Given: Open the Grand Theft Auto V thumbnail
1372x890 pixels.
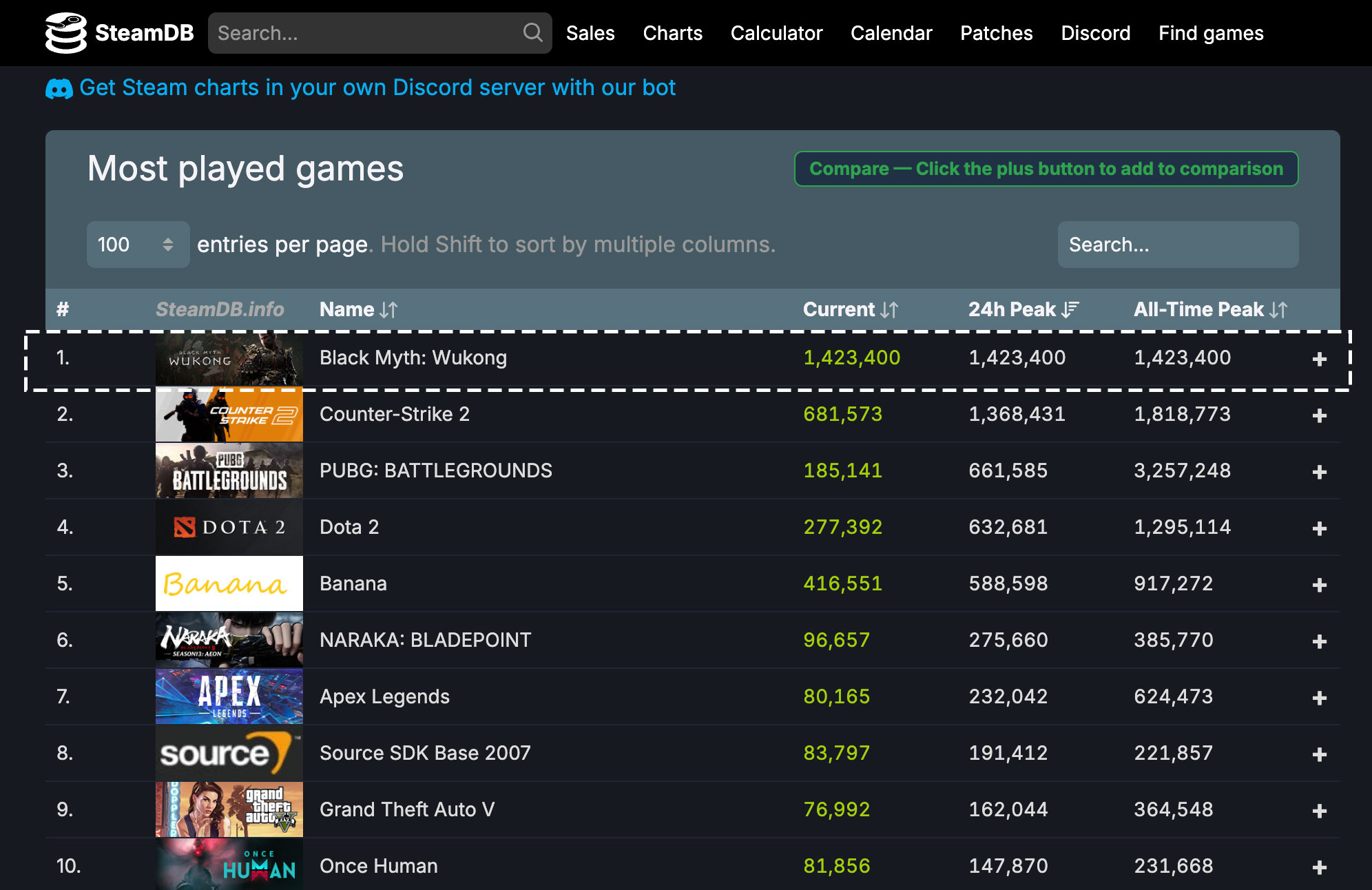Looking at the screenshot, I should [x=229, y=809].
